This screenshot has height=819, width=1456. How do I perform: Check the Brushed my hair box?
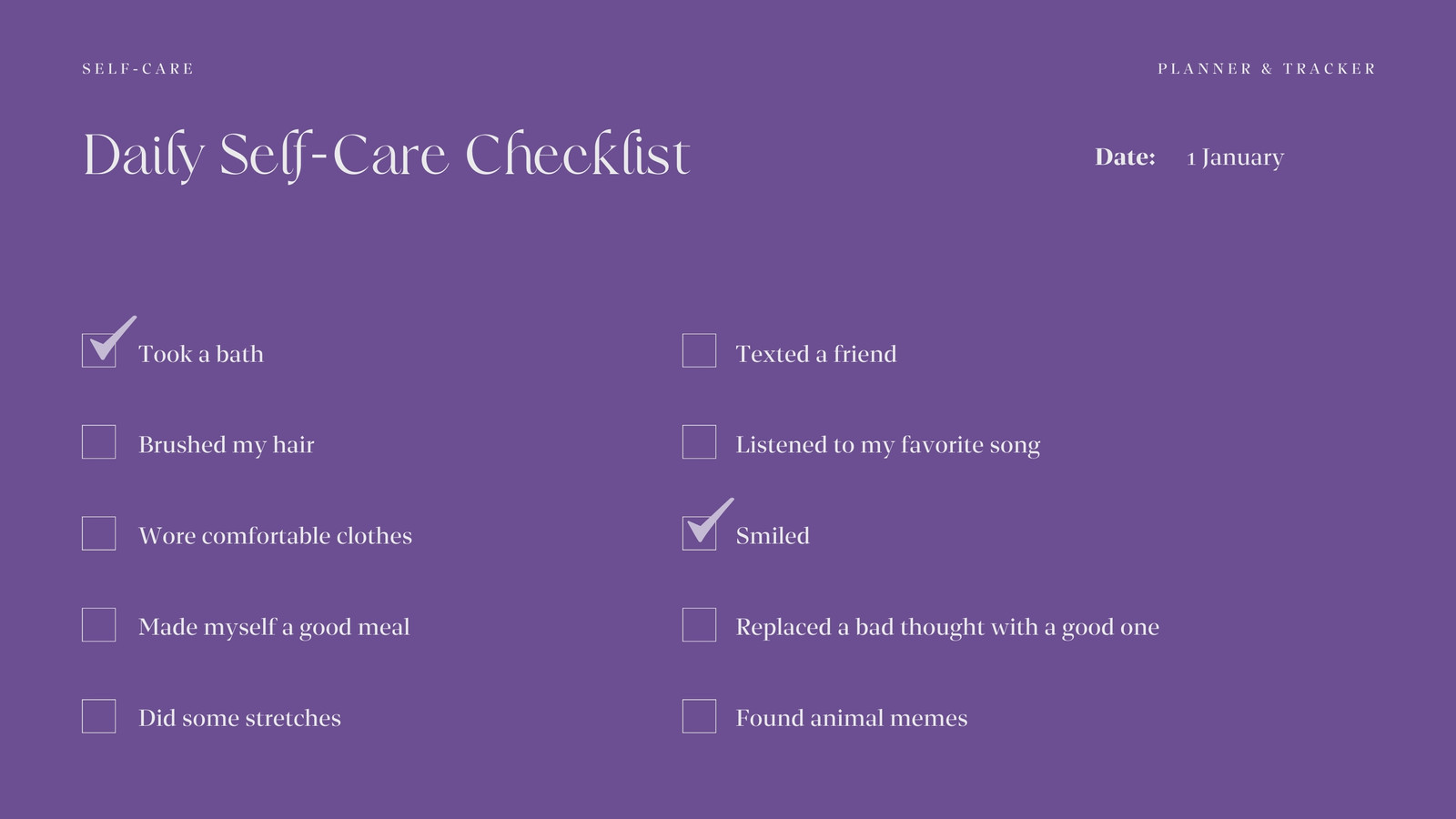[x=98, y=441]
